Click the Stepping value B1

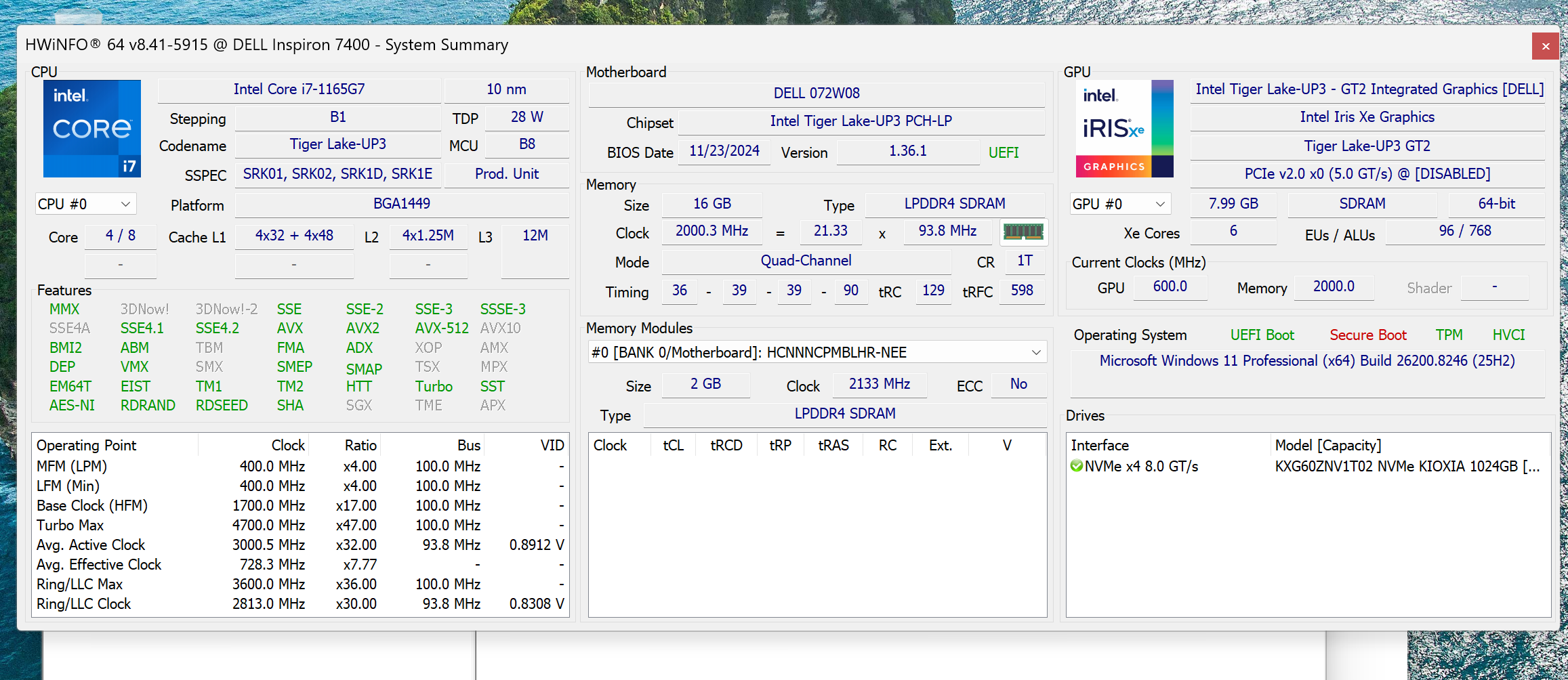338,117
